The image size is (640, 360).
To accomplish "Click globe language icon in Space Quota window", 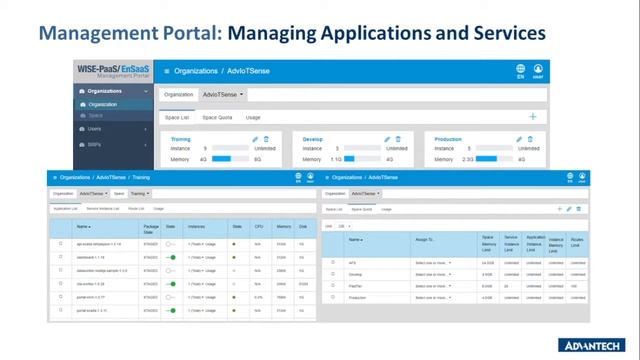I will (570, 178).
